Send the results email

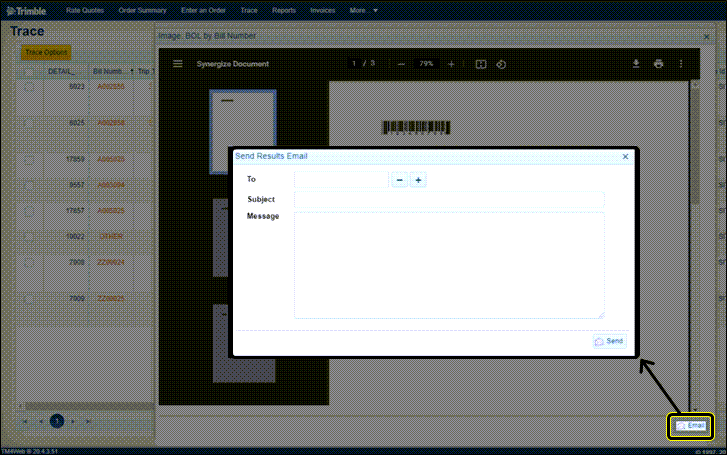coord(610,341)
